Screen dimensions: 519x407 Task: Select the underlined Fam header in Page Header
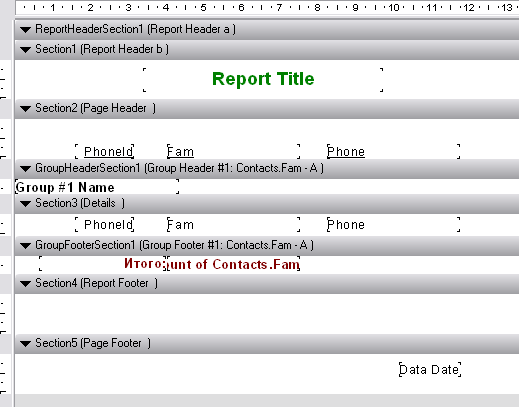(233, 152)
